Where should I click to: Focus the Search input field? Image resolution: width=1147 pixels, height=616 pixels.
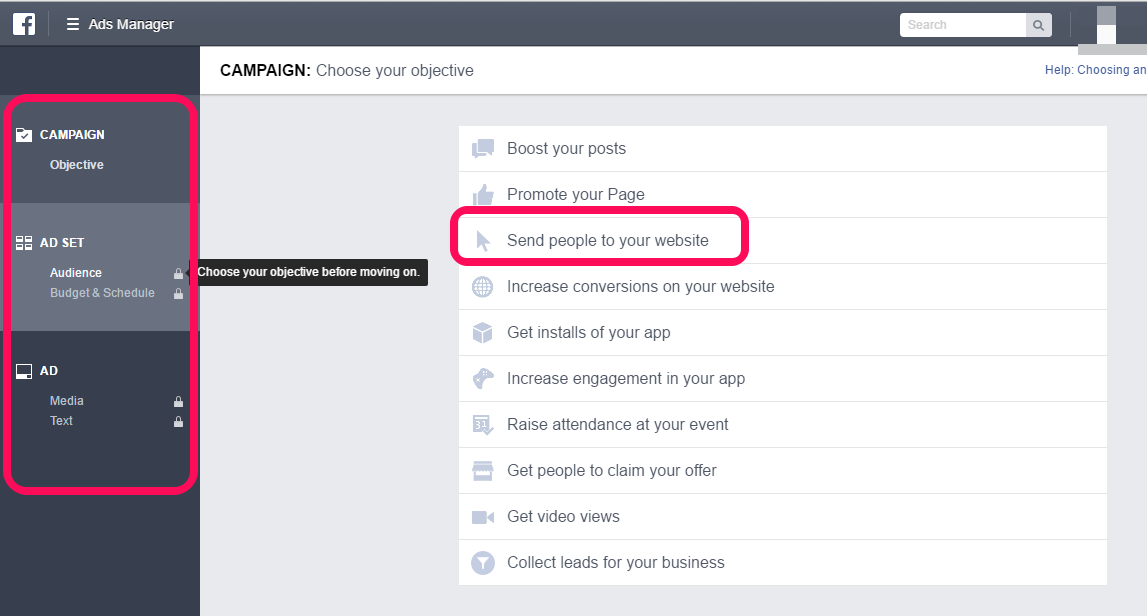[963, 25]
